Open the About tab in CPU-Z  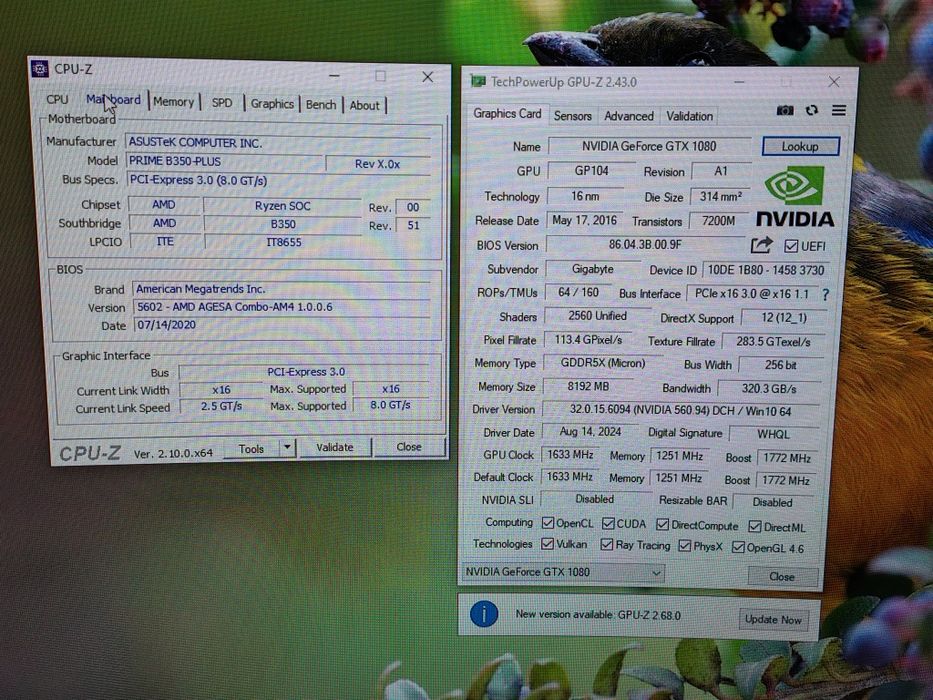tap(364, 106)
